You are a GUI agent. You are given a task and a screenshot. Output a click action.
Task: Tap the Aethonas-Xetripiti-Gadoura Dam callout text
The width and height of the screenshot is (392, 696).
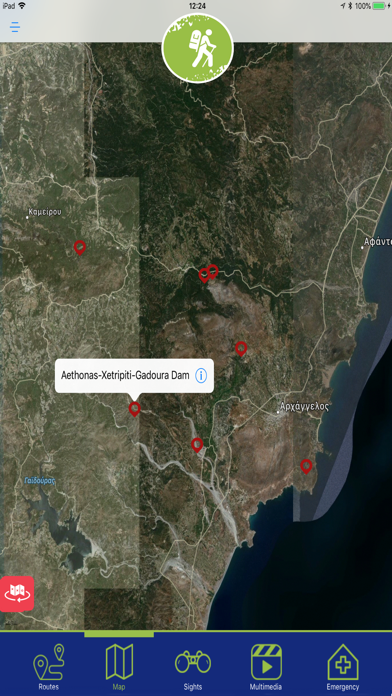tap(125, 376)
